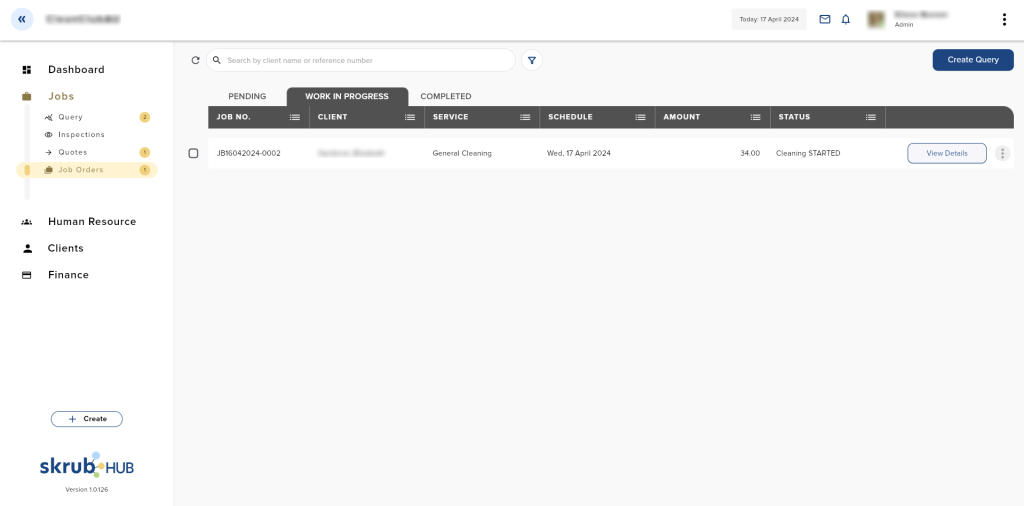Click the admin user avatar
This screenshot has width=1024, height=506.
[x=876, y=20]
